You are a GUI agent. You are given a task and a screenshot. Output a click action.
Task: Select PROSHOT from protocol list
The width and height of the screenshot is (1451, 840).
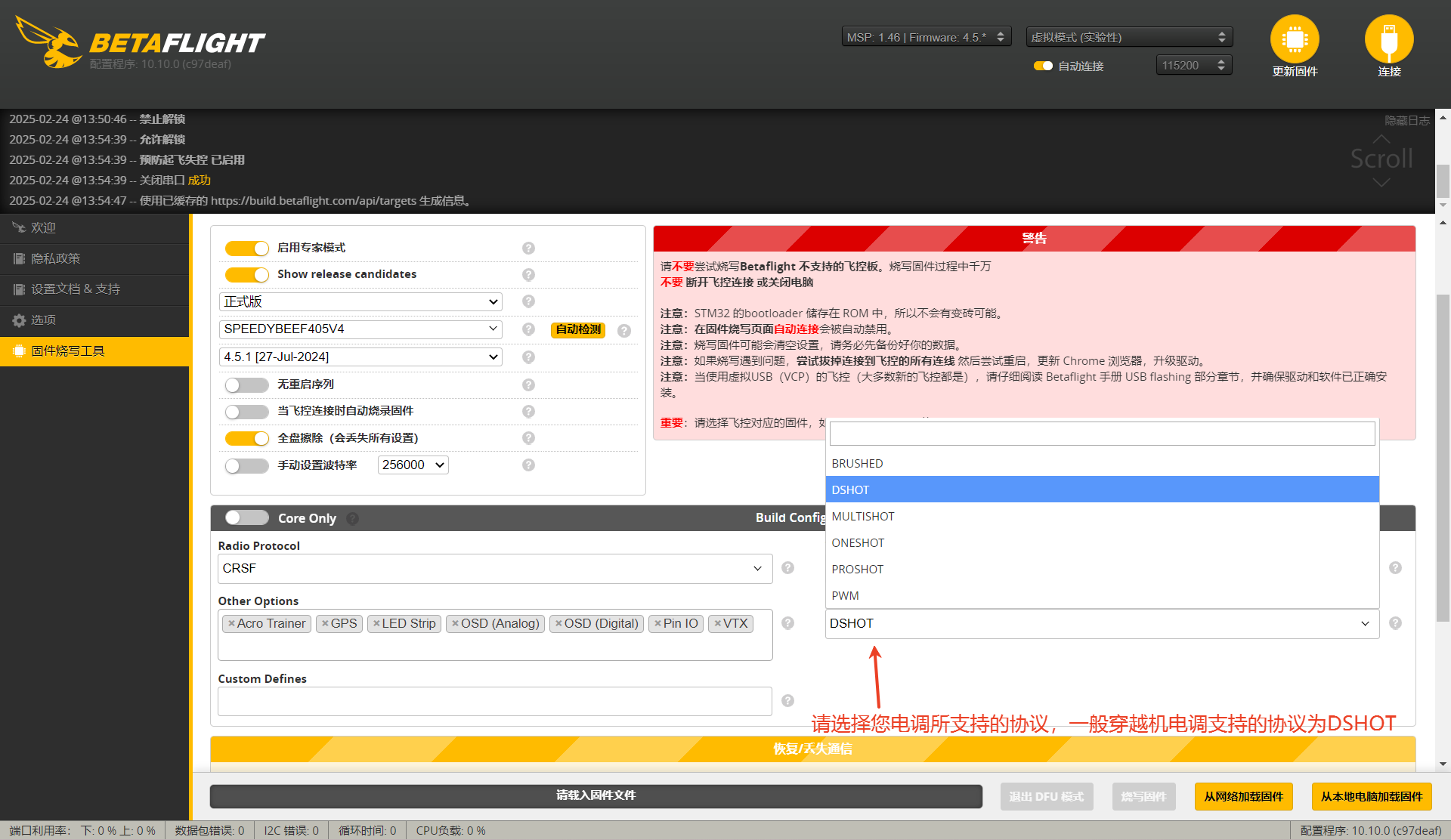[x=1102, y=569]
